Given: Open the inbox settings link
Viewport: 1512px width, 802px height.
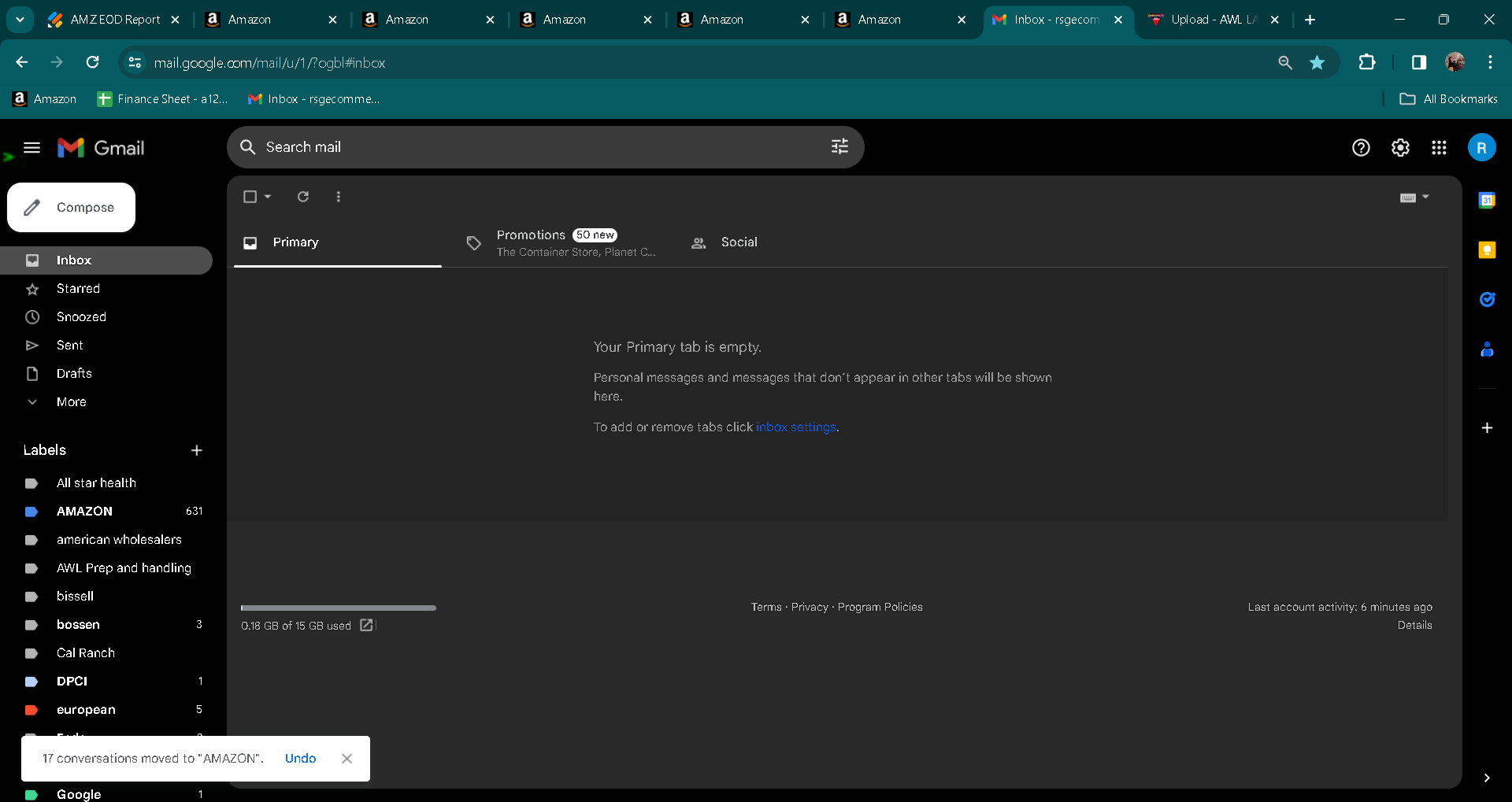Looking at the screenshot, I should 795,427.
